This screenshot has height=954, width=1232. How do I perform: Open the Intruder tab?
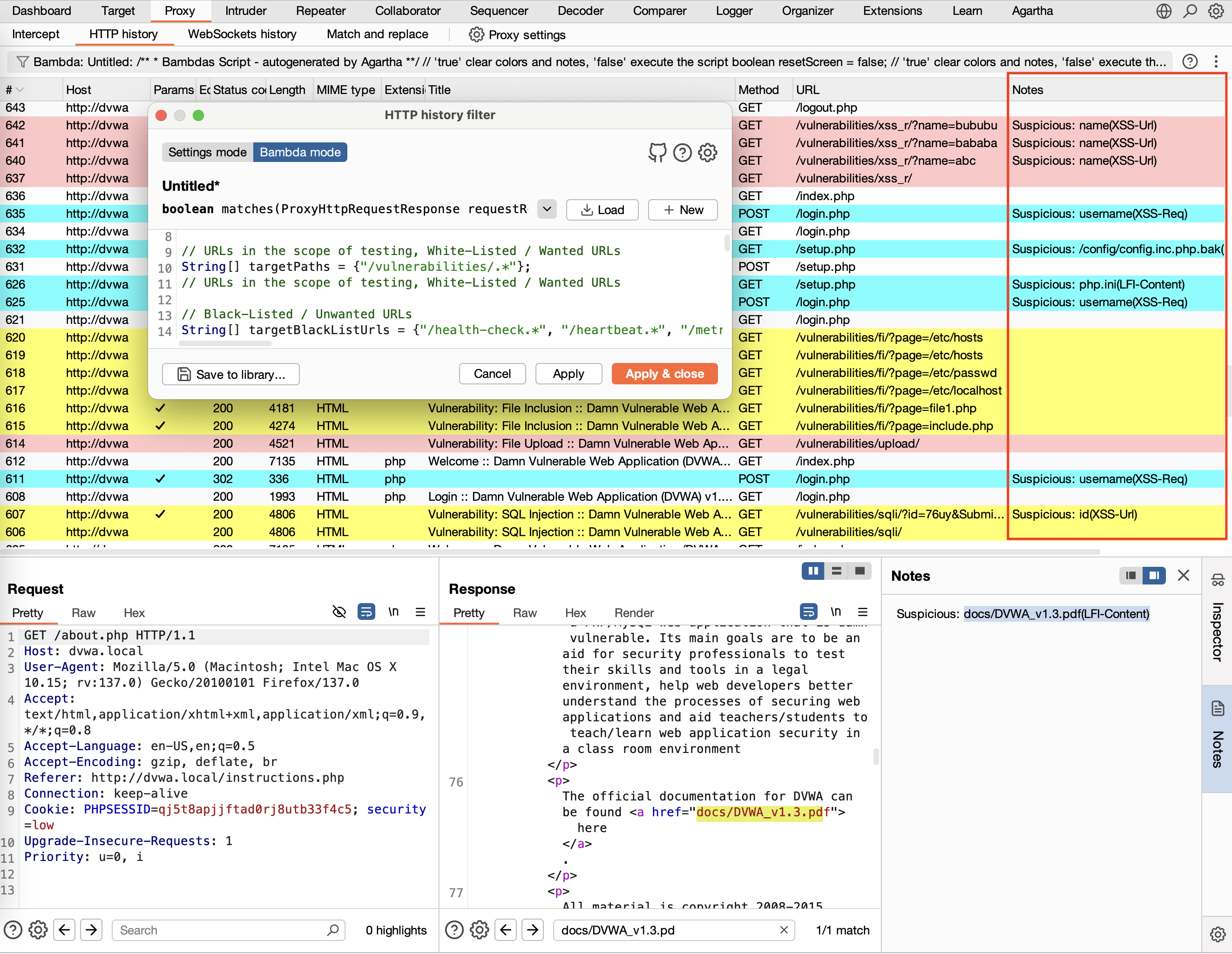[x=245, y=11]
